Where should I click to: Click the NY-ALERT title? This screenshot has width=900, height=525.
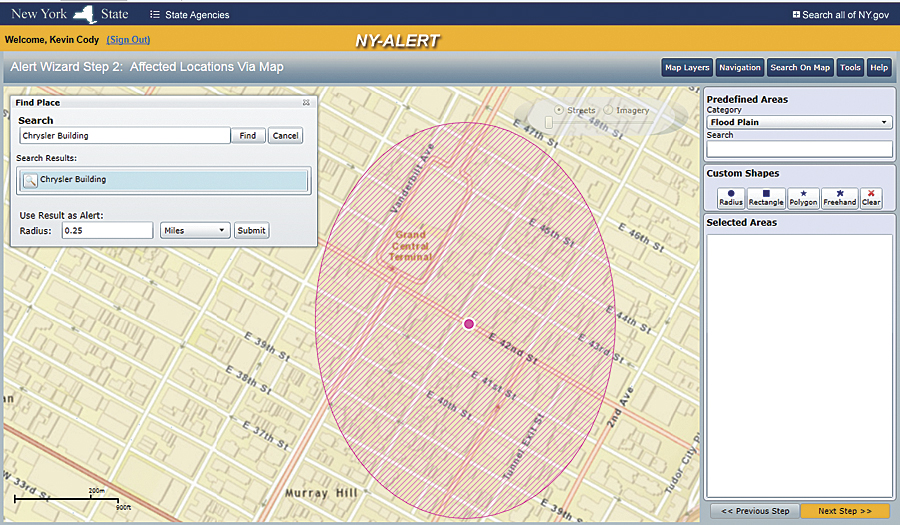coord(397,41)
